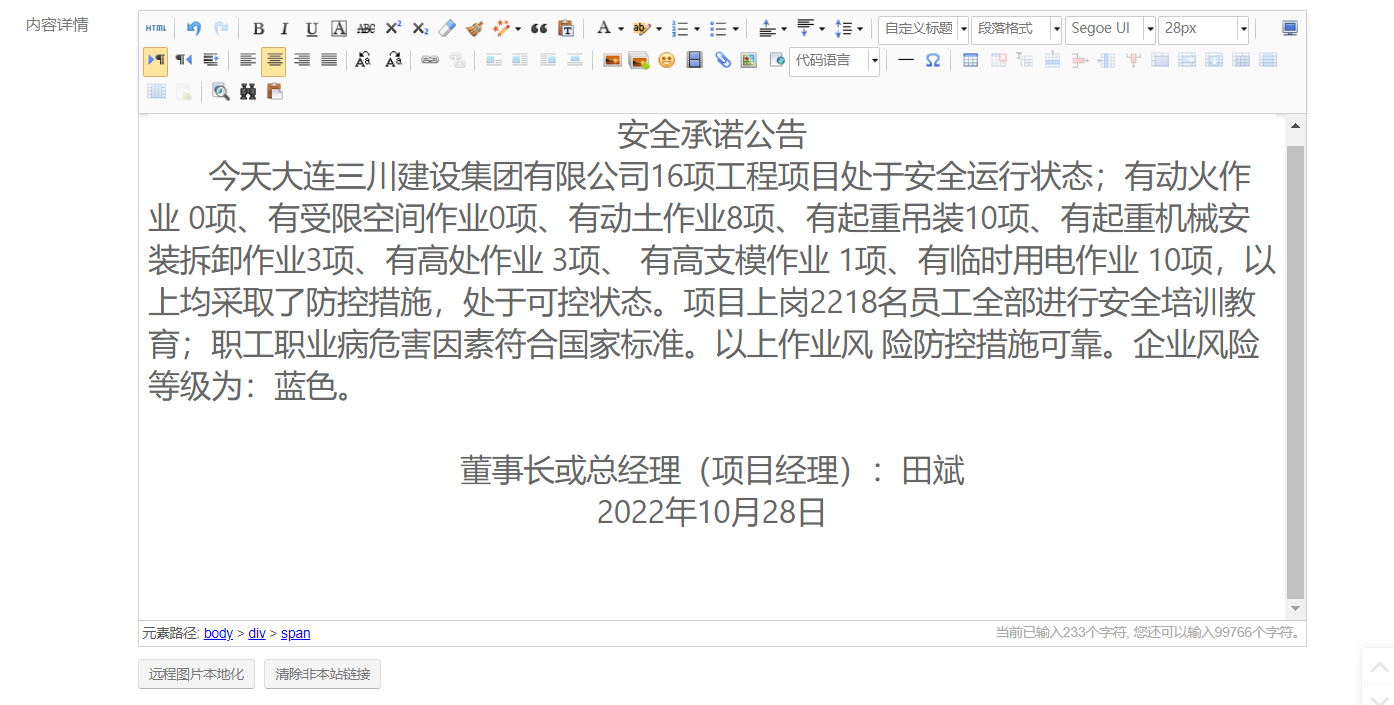The width and height of the screenshot is (1394, 705).
Task: Select the format painter brush
Action: tap(474, 29)
